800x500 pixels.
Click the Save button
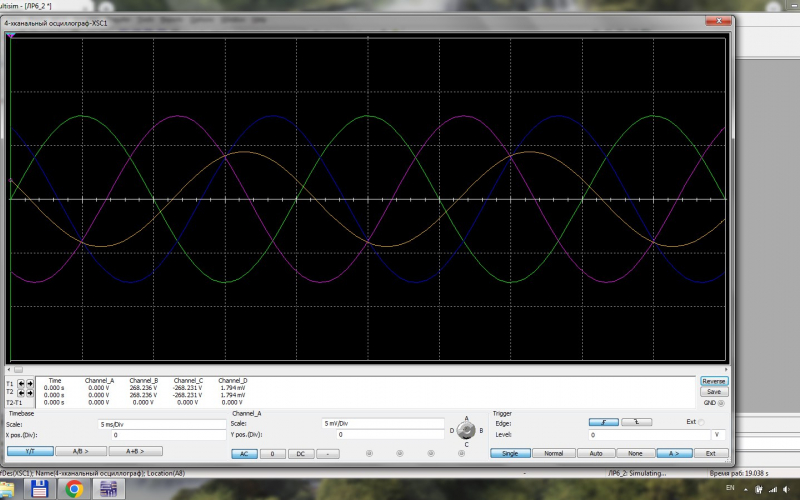(x=714, y=392)
